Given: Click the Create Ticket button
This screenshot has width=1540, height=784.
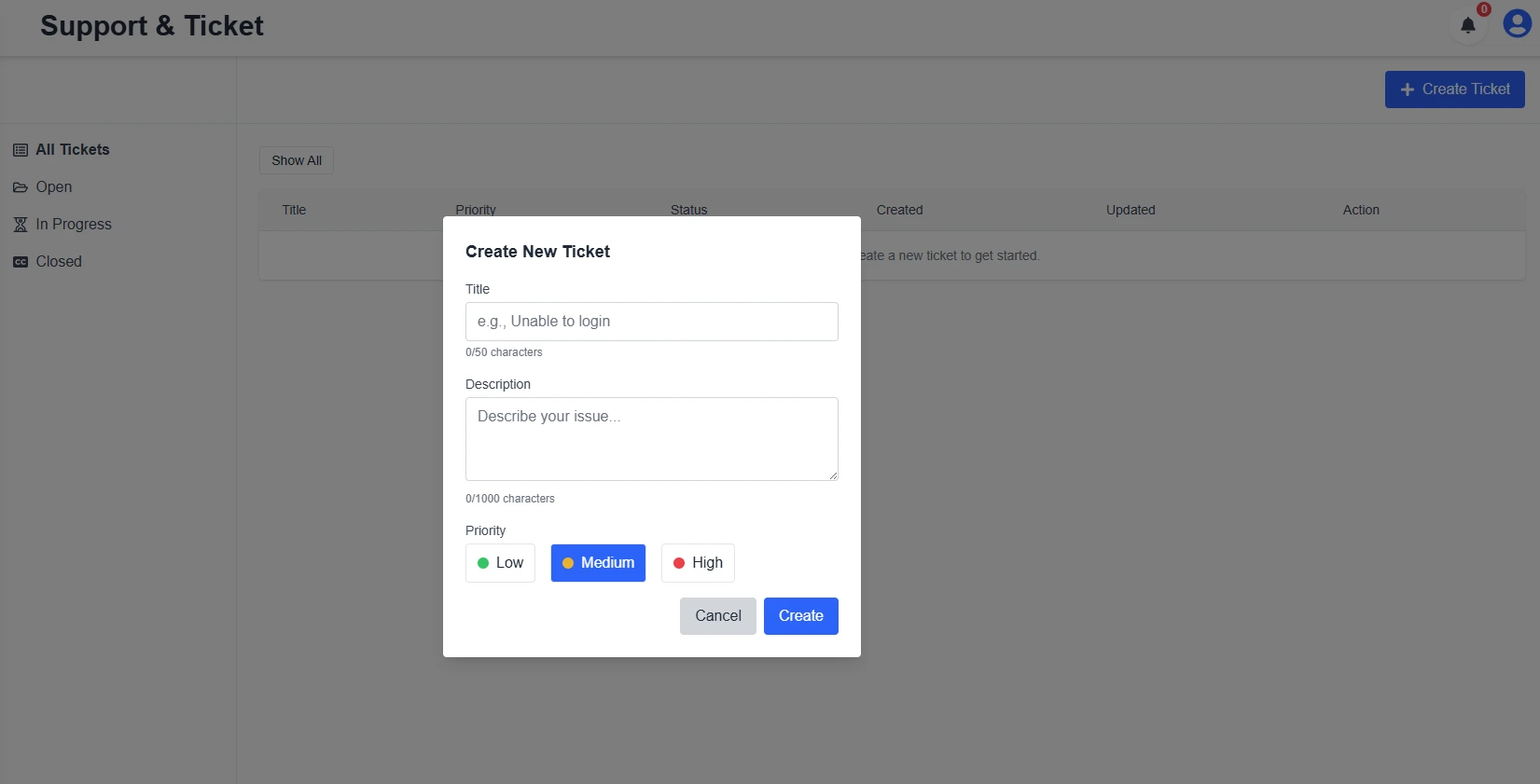Looking at the screenshot, I should (1454, 89).
